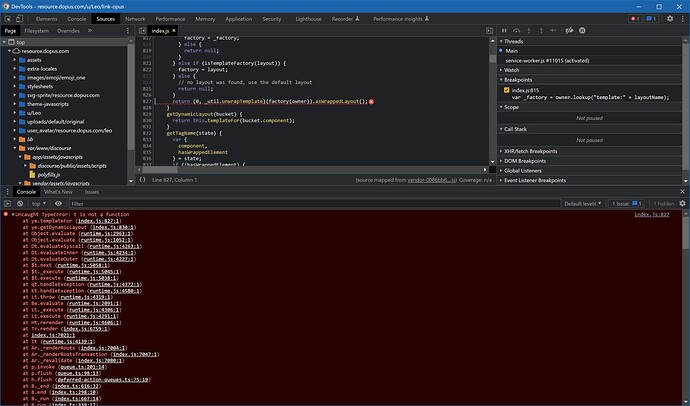Select service-worker.js #11015 thread
Screen dimensions: 690x406
[x=547, y=61]
